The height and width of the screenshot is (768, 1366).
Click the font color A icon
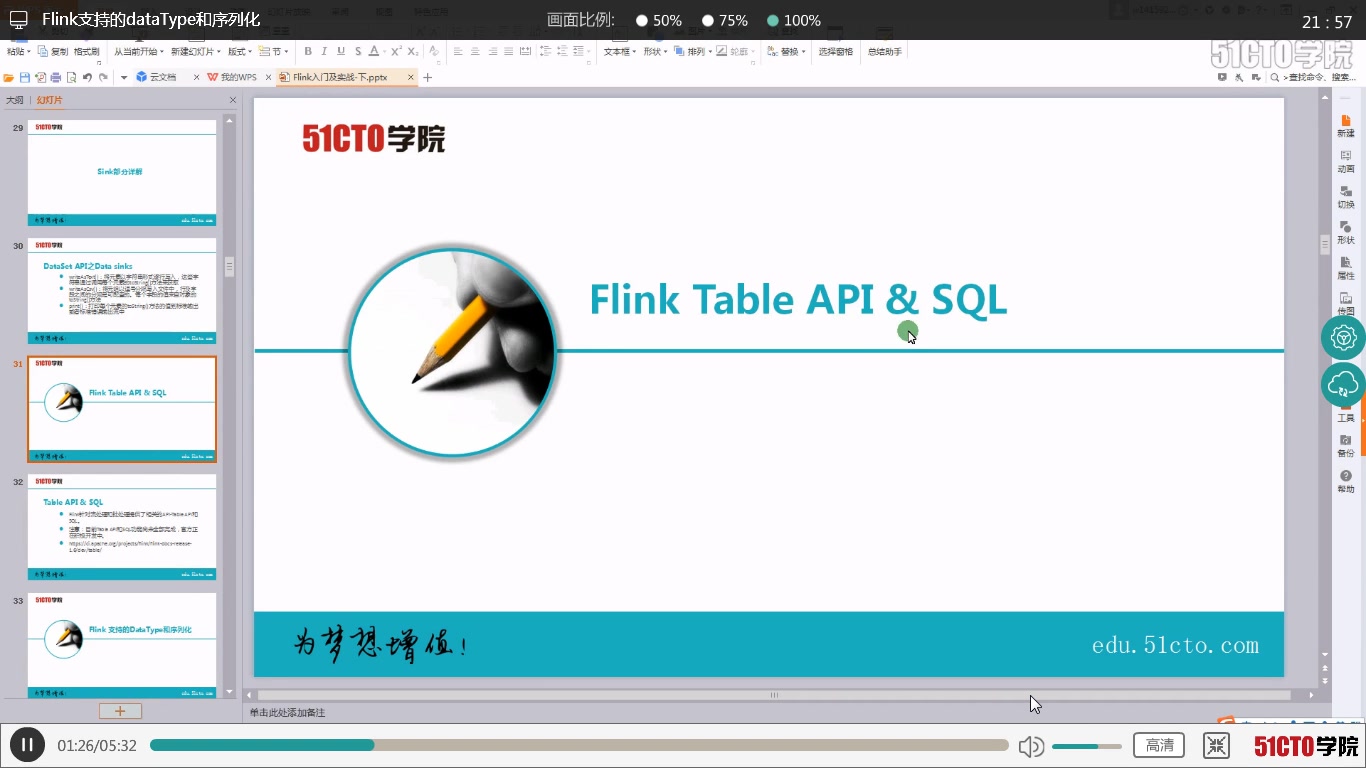pos(374,51)
